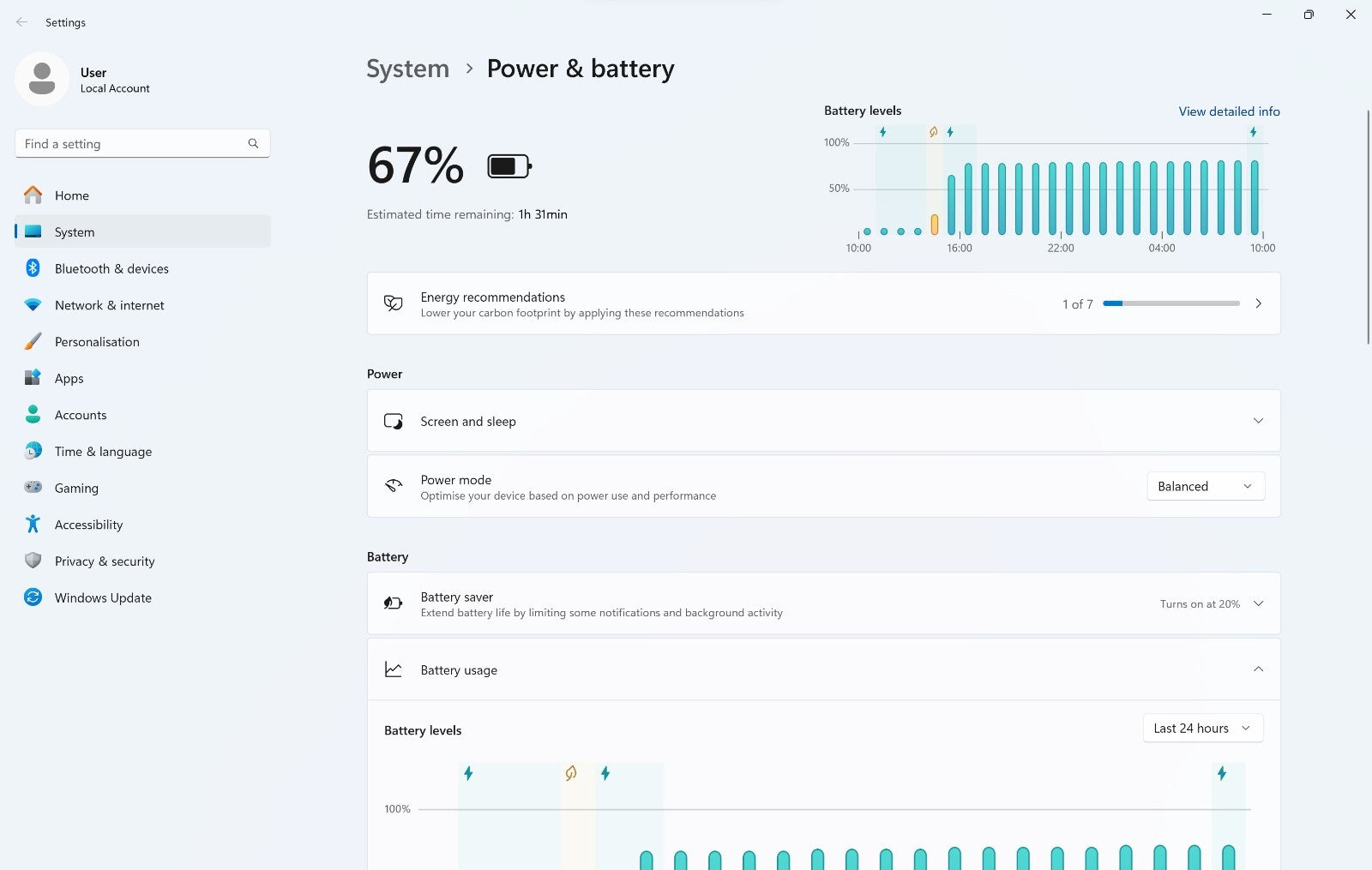
Task: Click the Home house icon
Action: [33, 195]
